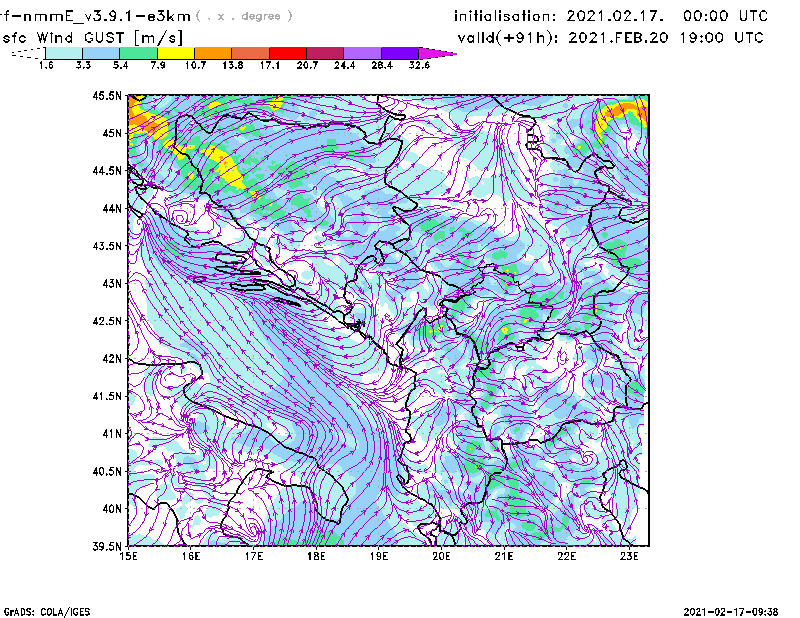Viewport: 800px width, 618px height.
Task: Click the '( . x . degree )' text
Action: coord(244,16)
